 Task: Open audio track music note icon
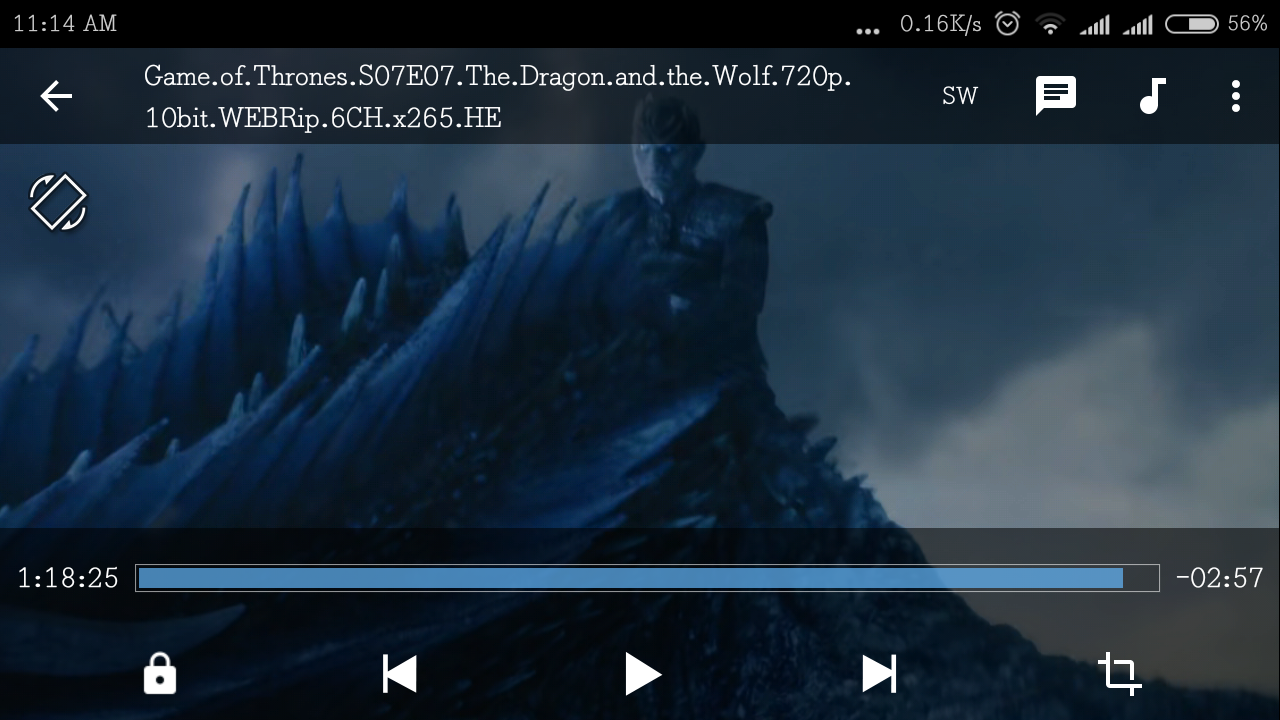click(x=1152, y=96)
